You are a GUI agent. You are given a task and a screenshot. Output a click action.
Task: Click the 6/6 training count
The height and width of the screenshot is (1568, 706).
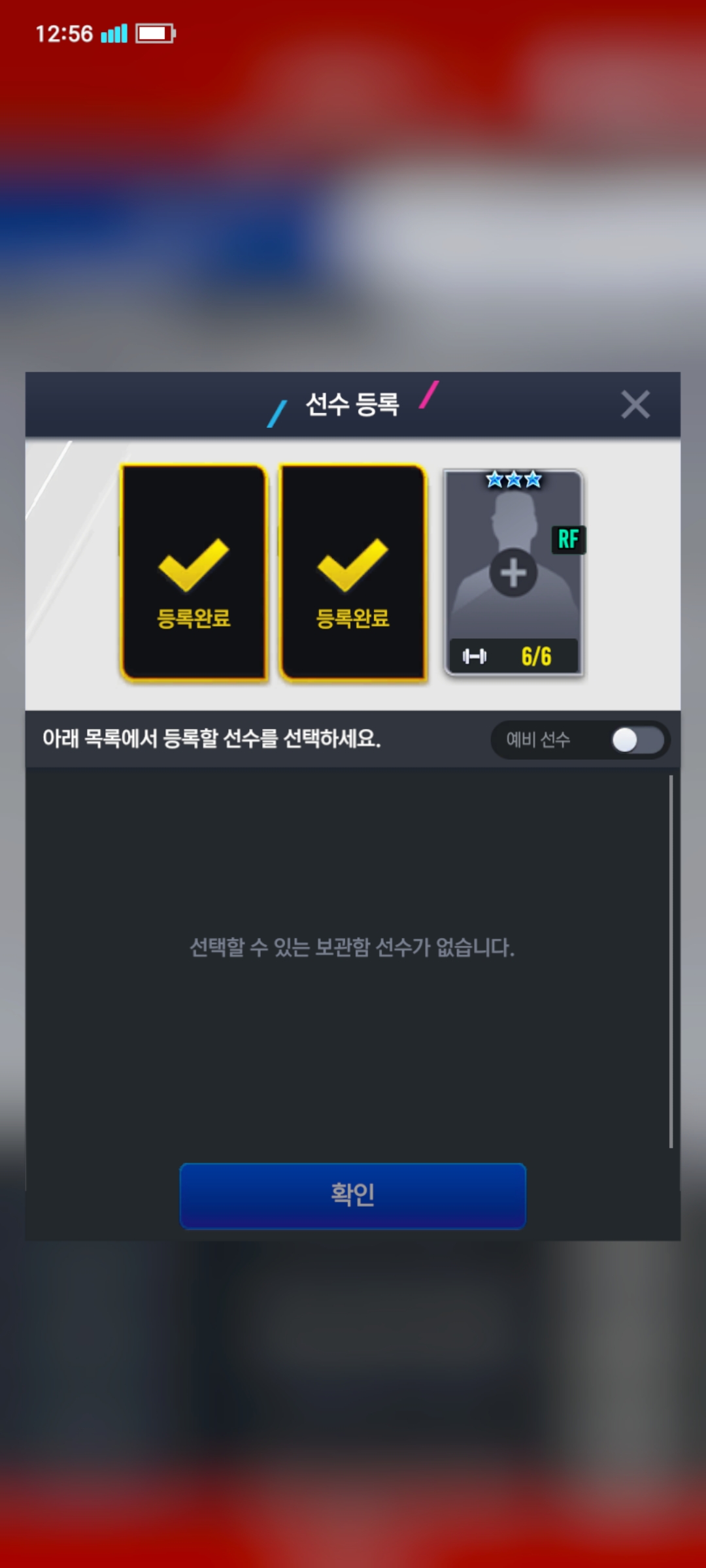[x=537, y=657]
